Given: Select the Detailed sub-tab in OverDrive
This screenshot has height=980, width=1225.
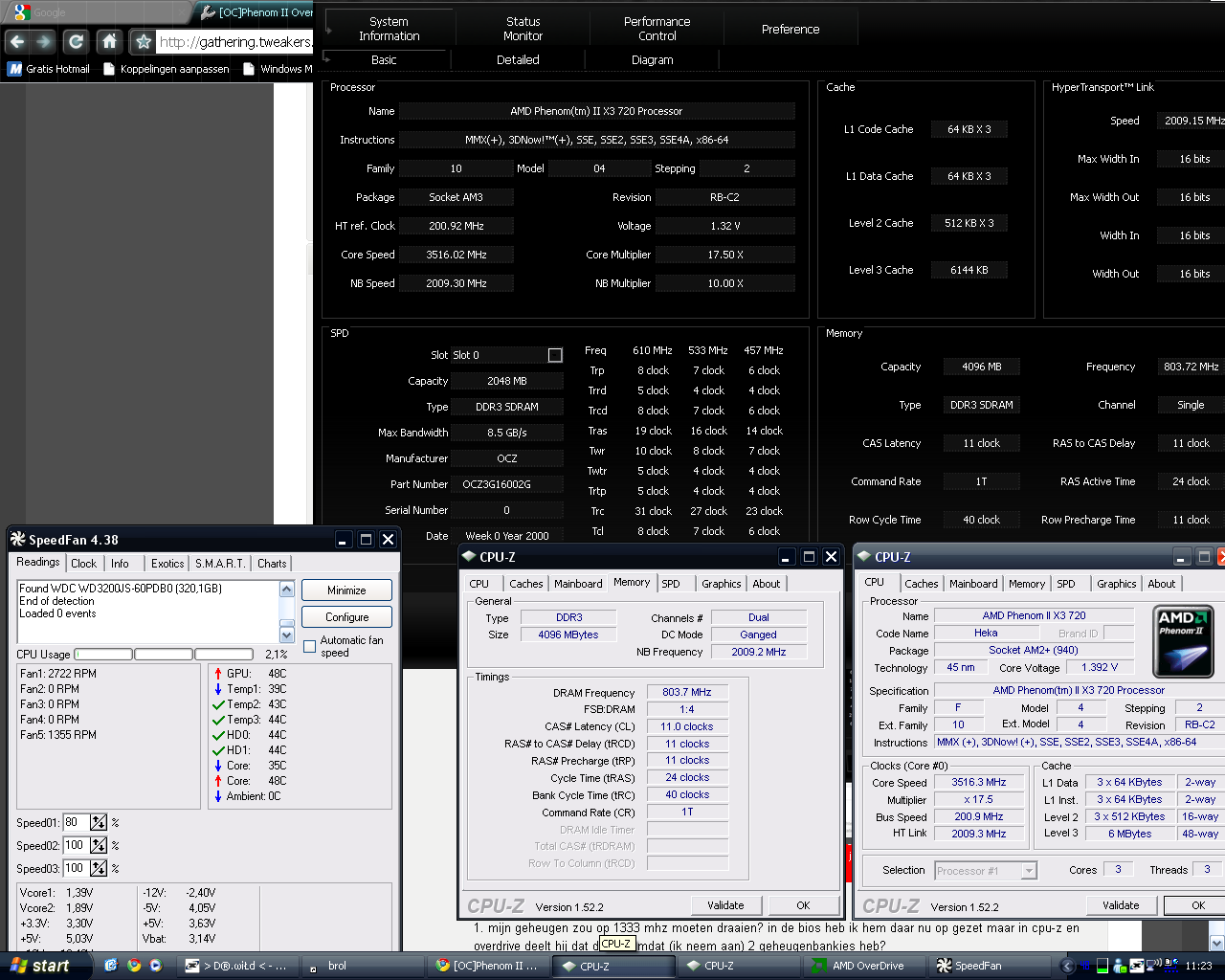Looking at the screenshot, I should [x=518, y=59].
